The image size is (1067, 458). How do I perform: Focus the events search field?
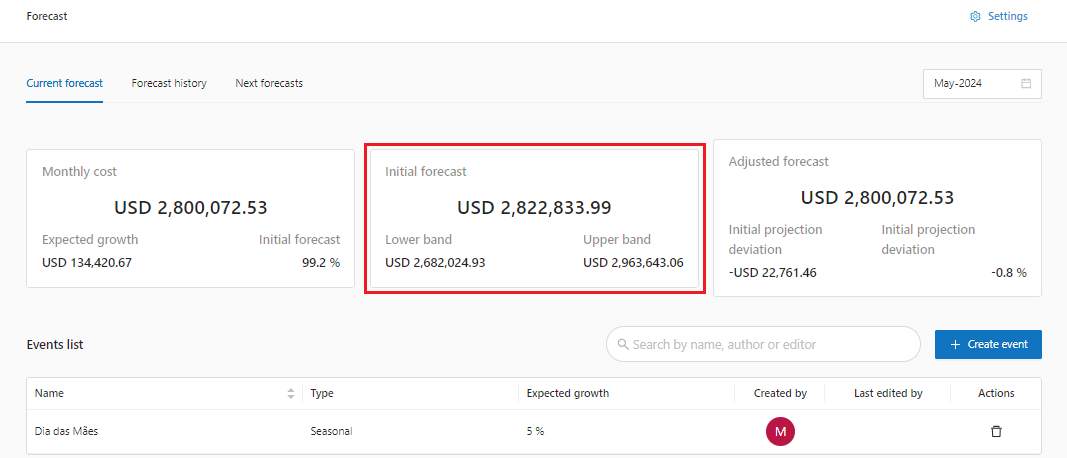[770, 345]
